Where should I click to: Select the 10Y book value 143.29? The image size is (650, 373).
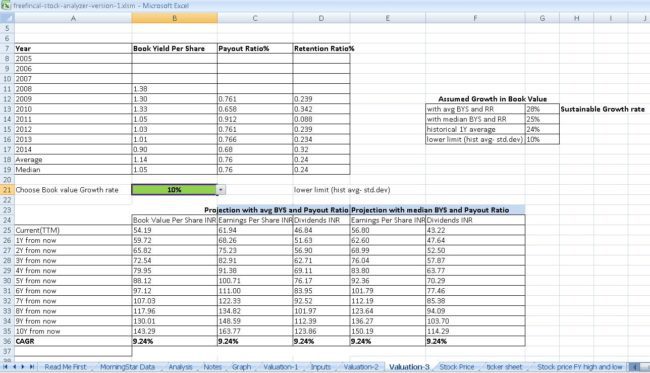click(x=175, y=331)
